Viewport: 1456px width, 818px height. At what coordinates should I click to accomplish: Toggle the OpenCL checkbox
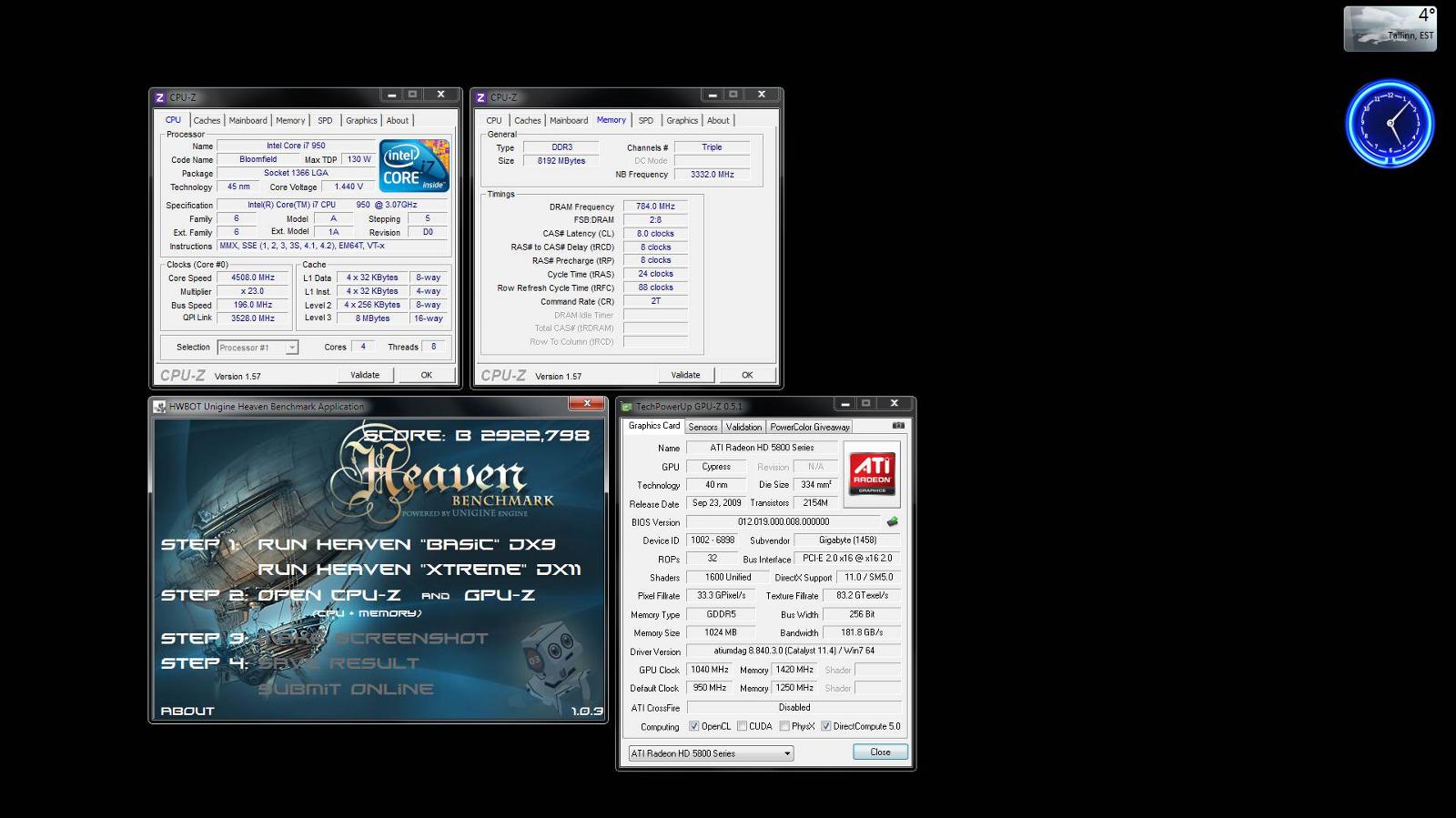694,726
